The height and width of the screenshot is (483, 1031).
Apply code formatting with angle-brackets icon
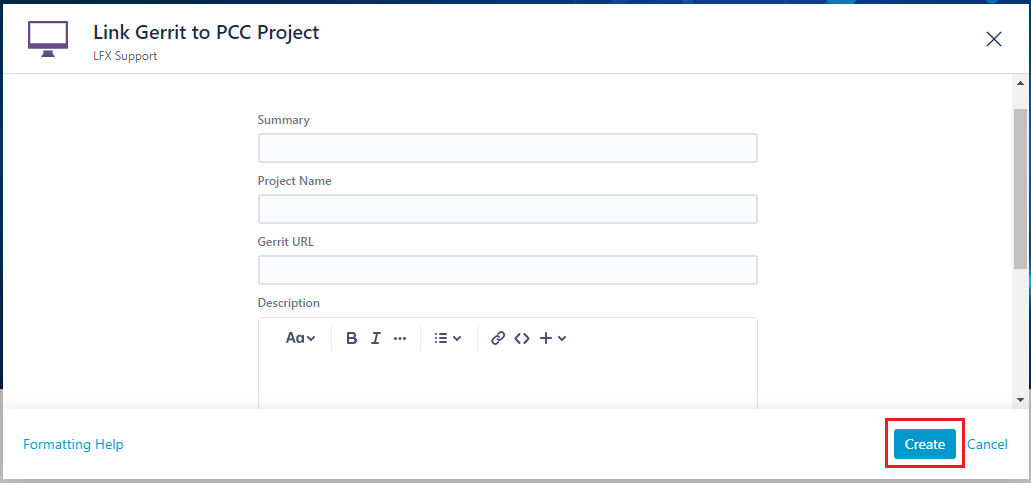point(522,338)
